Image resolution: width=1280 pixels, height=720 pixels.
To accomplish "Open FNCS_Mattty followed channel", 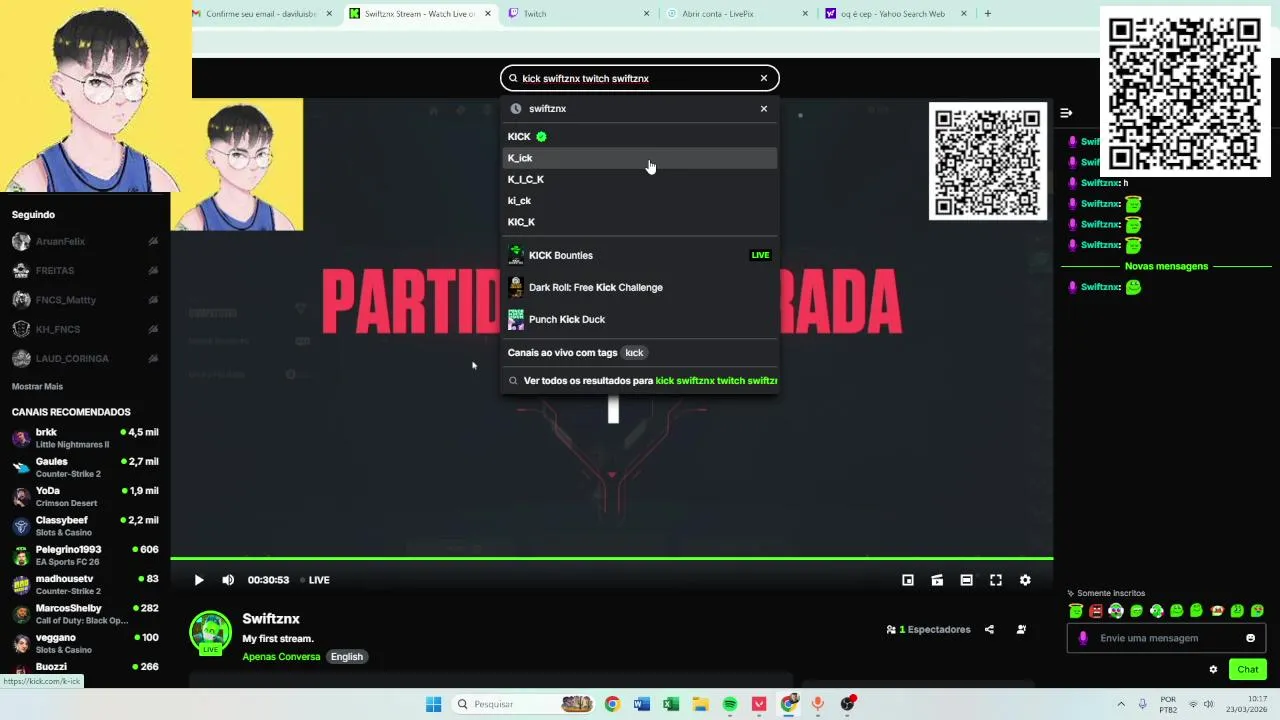I will [x=85, y=300].
